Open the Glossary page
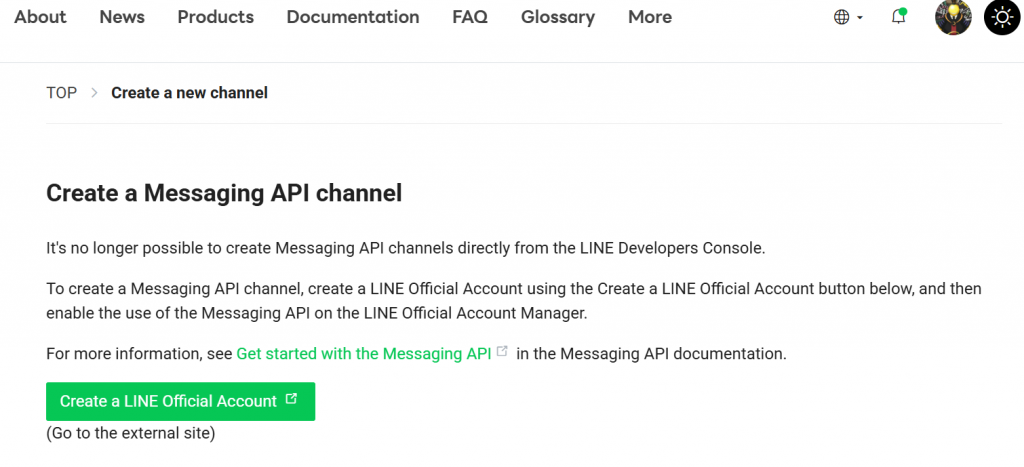Viewport: 1024px width, 467px height. click(x=558, y=17)
